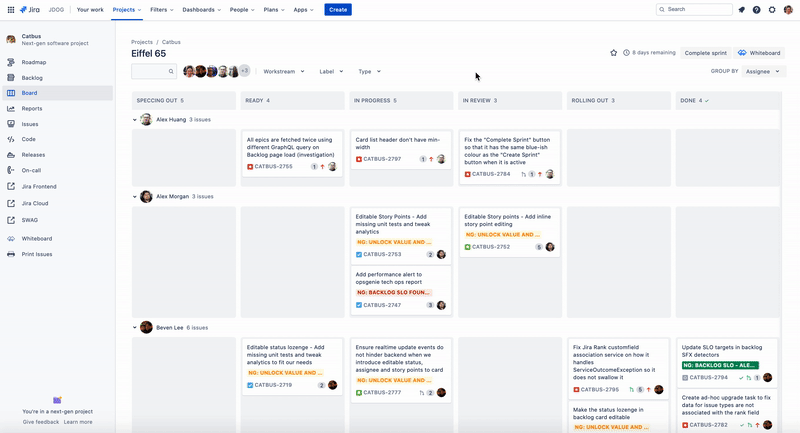800x433 pixels.
Task: Open card CATBUS-2747
Action: point(401,290)
